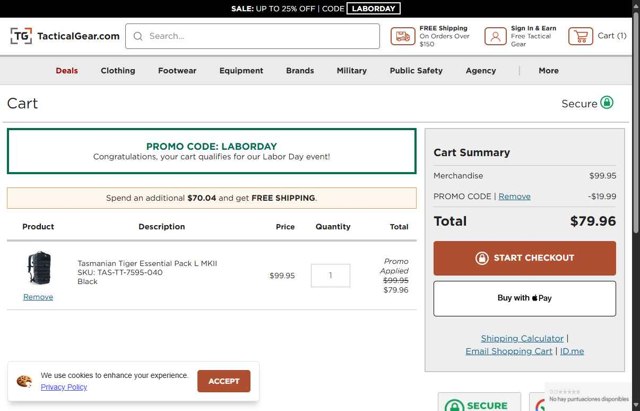
Task: Click the quantity field showing 1
Action: [x=331, y=275]
